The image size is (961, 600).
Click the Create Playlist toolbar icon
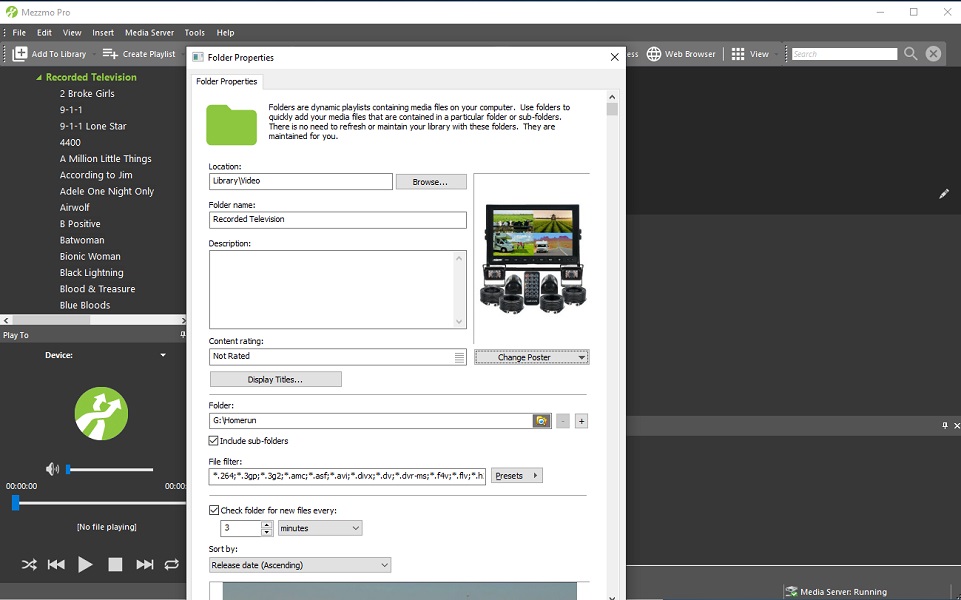click(110, 54)
